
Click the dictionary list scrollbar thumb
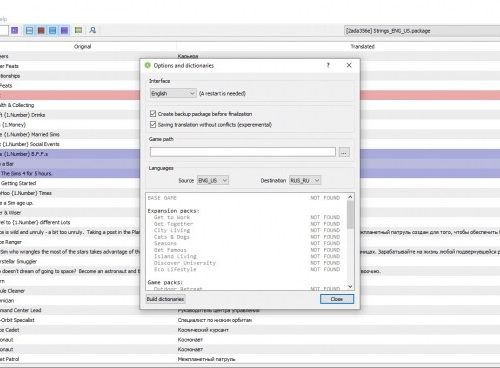[350, 215]
